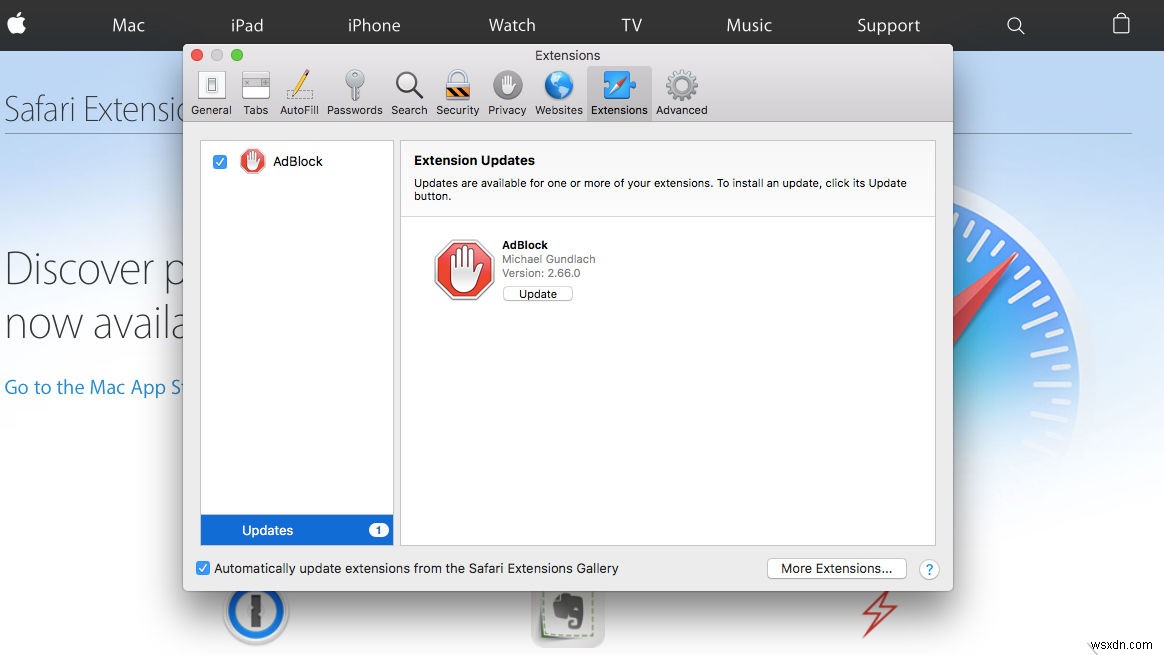
Task: Click the Updates count badge showing 1
Action: pos(379,530)
